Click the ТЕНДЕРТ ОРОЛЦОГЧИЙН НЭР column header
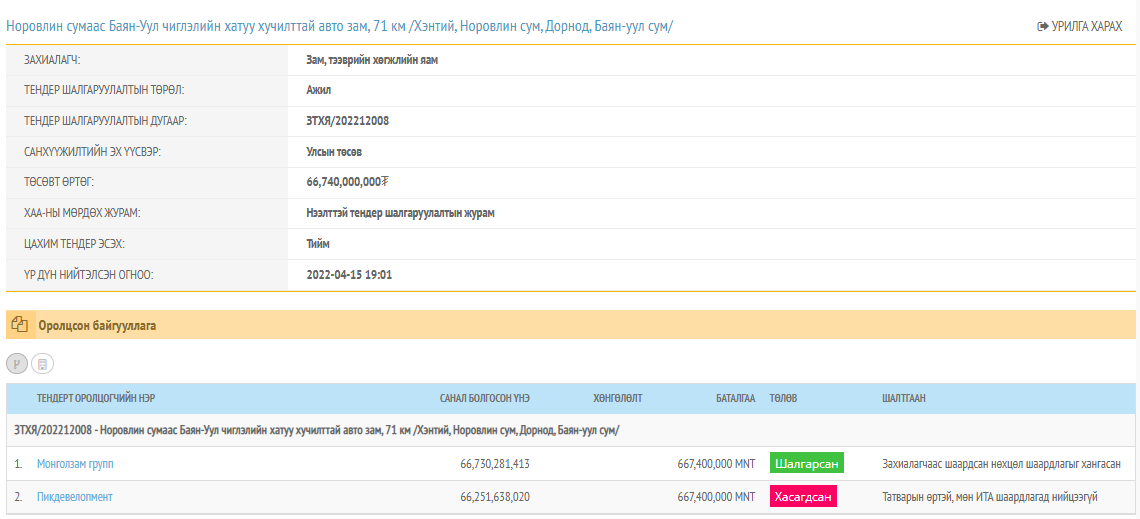 pyautogui.click(x=96, y=398)
